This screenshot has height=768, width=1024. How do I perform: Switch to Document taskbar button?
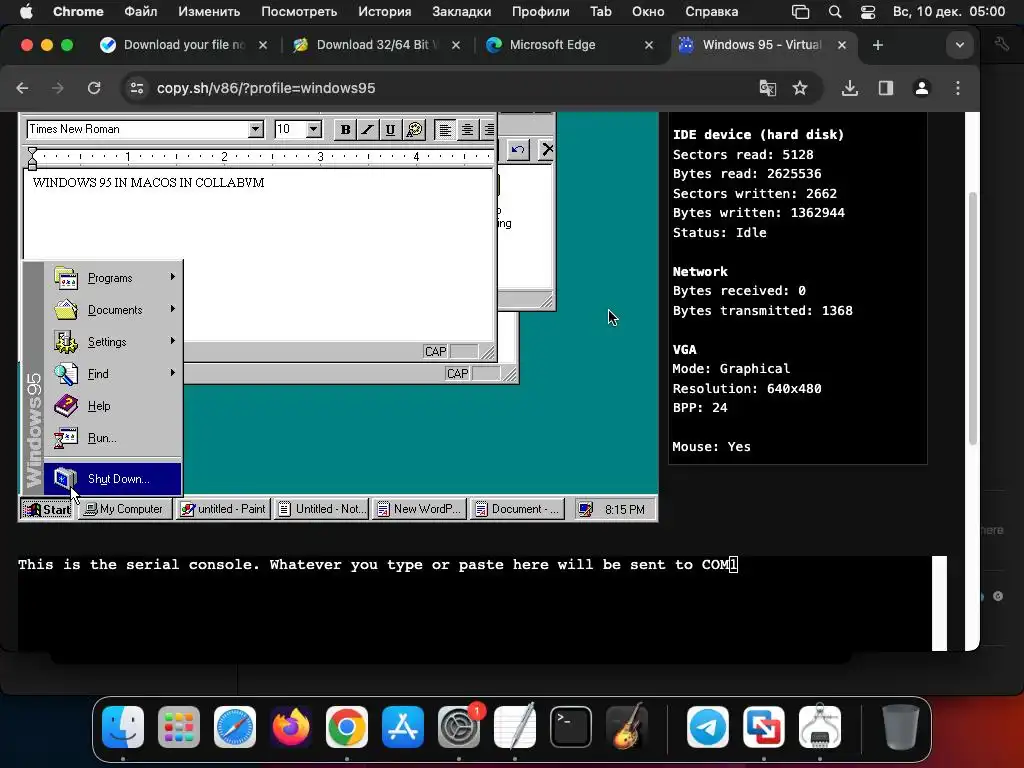pos(517,509)
